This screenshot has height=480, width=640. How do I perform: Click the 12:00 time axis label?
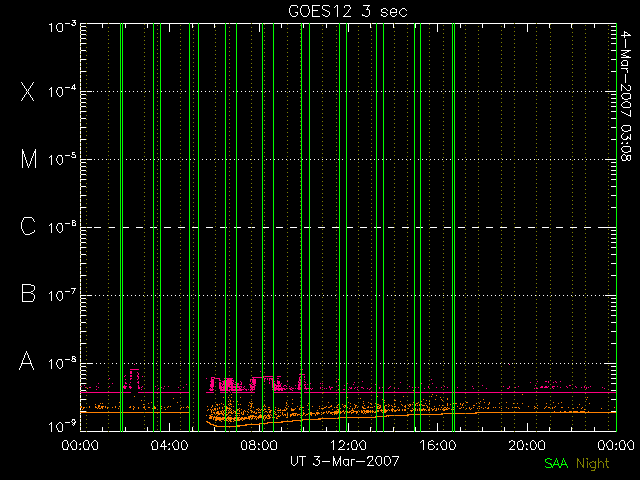(348, 445)
